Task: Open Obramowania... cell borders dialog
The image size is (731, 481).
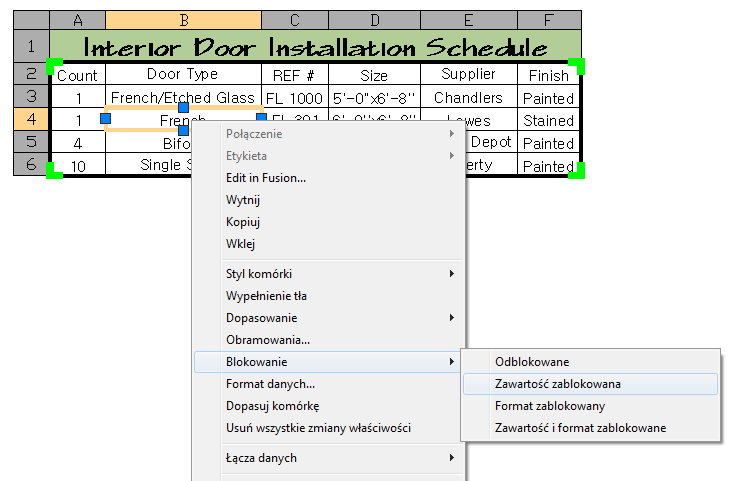Action: tap(267, 340)
